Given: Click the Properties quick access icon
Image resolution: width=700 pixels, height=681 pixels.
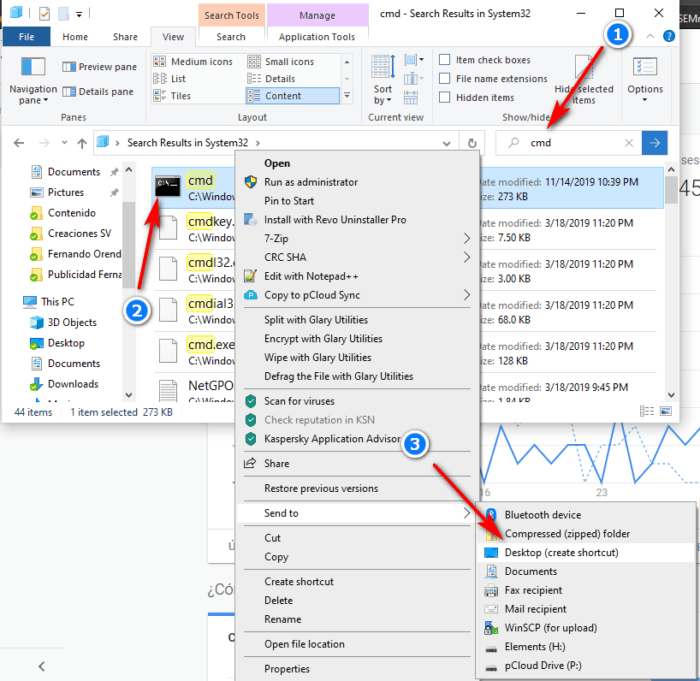Looking at the screenshot, I should pyautogui.click(x=44, y=14).
